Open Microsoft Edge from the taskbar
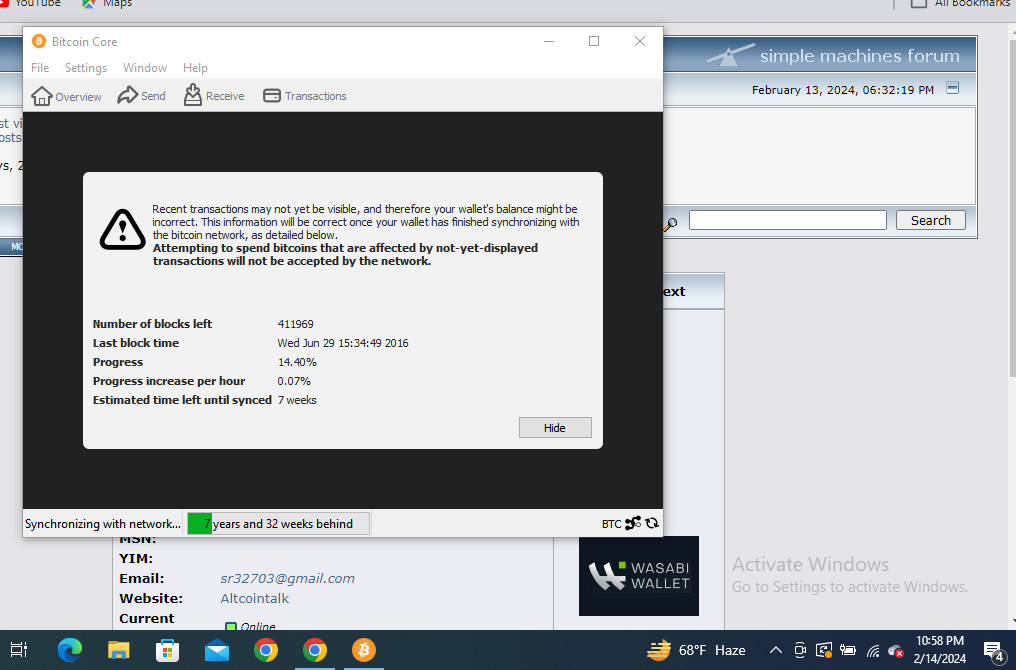The image size is (1016, 670). (x=69, y=650)
